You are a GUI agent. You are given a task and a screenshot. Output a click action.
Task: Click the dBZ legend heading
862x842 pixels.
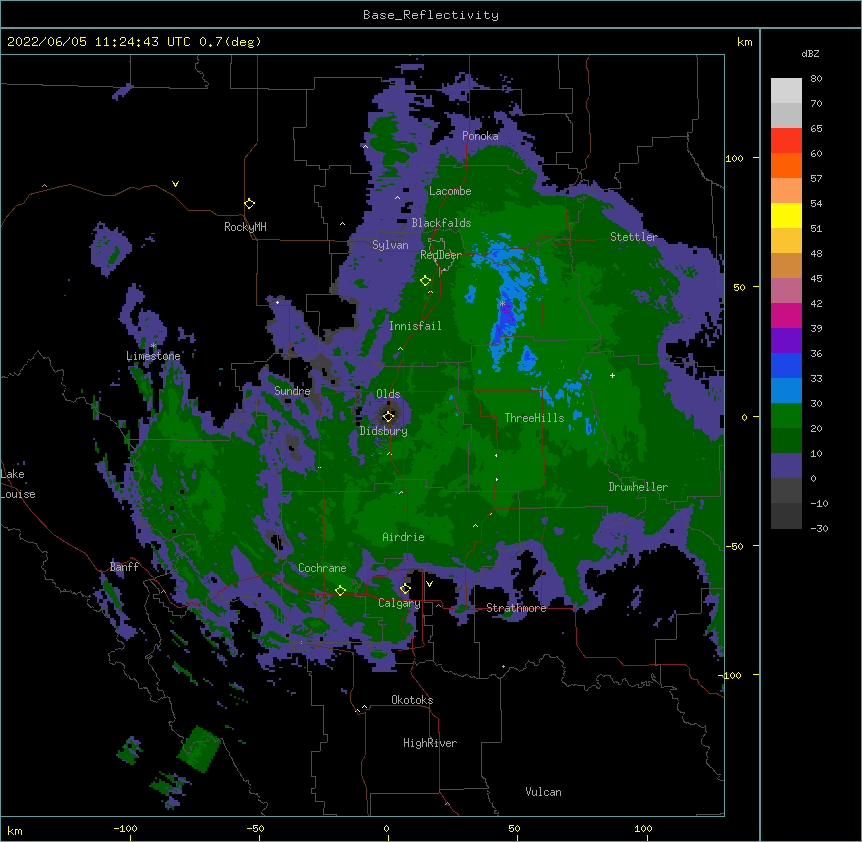810,53
